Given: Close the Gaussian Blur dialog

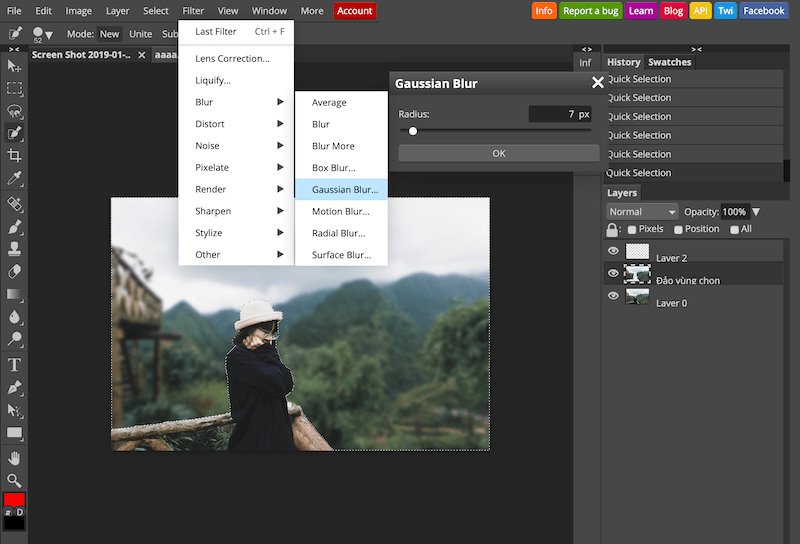Looking at the screenshot, I should 597,83.
